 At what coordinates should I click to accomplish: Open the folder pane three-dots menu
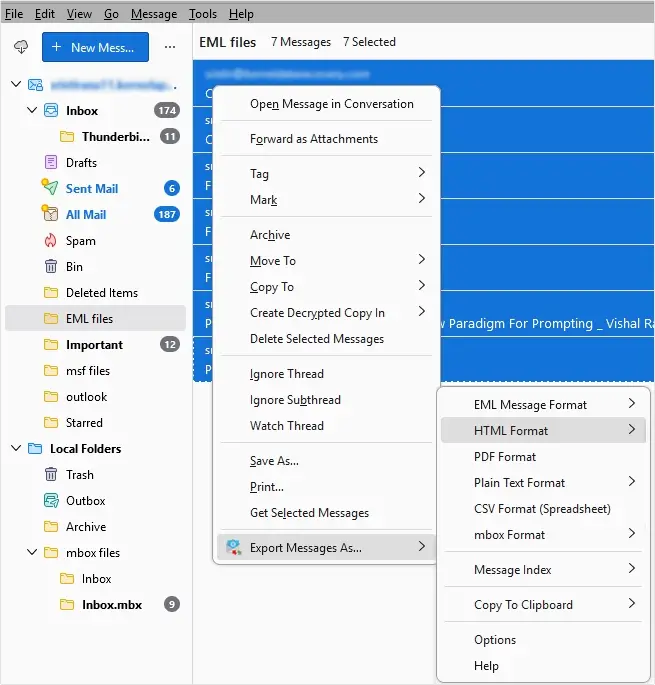coord(170,47)
